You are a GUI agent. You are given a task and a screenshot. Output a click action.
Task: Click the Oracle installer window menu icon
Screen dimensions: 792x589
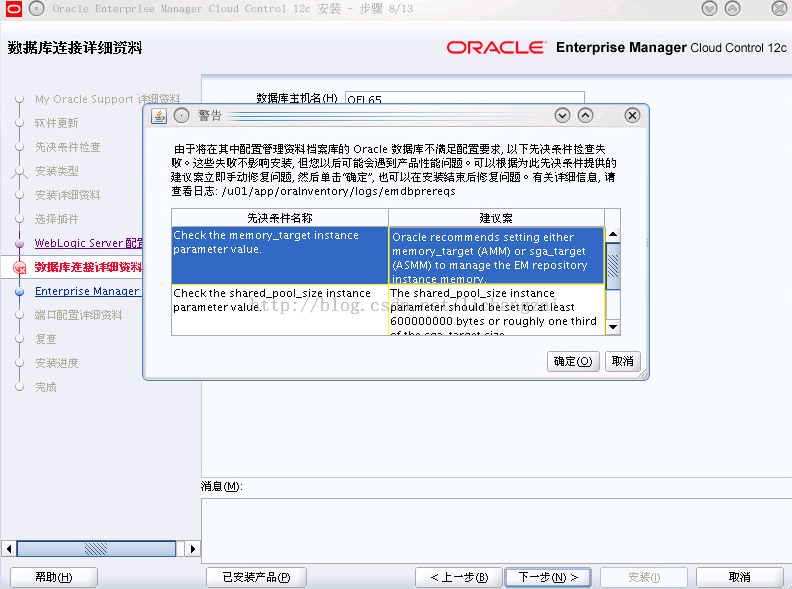point(13,9)
